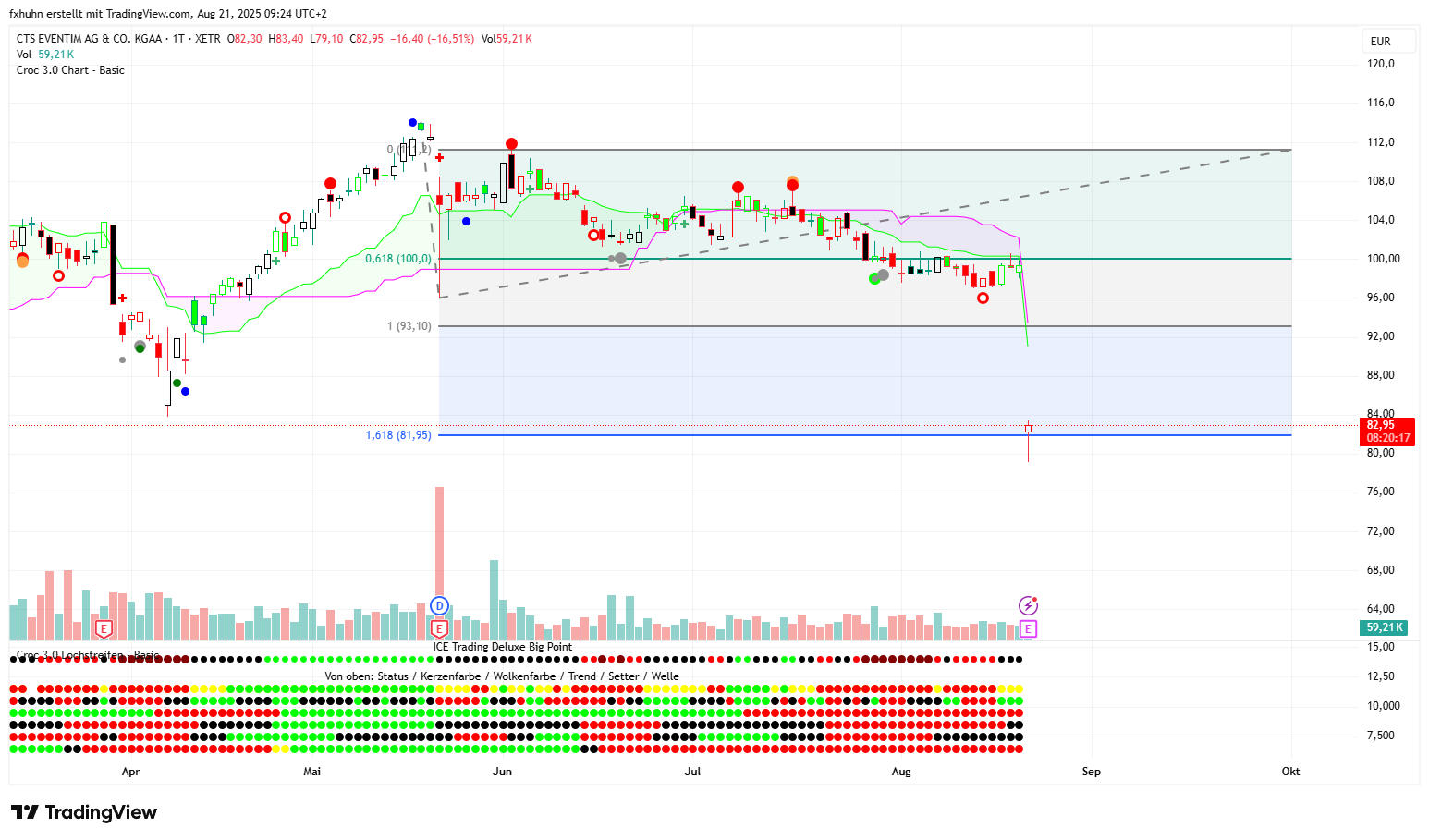Open the leftmost red E earnings marker near April
This screenshot has height=840, width=1429.
104,628
